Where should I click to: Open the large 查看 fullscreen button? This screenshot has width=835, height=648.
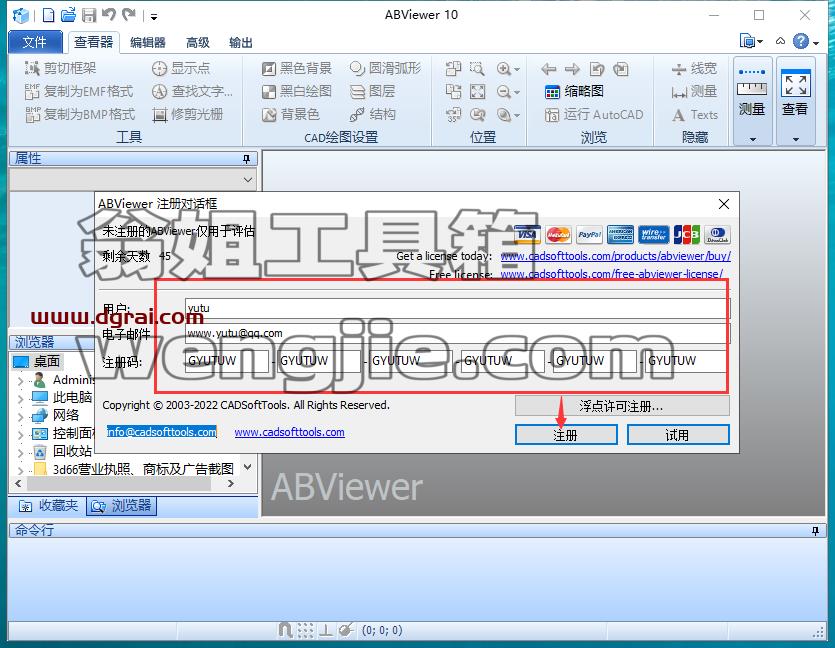[796, 101]
